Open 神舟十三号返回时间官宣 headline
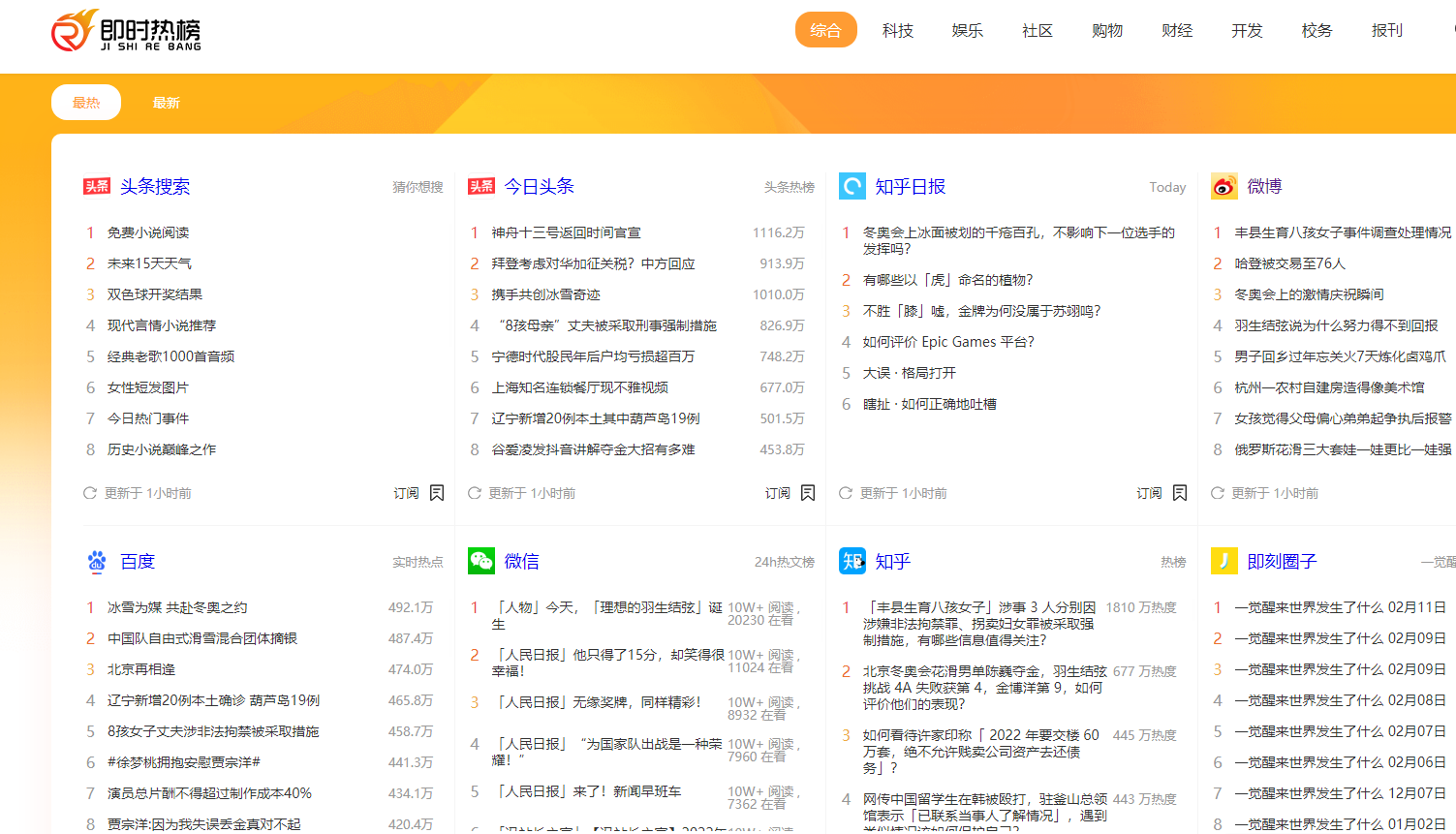Screen dimensions: 1456x834 click(566, 232)
